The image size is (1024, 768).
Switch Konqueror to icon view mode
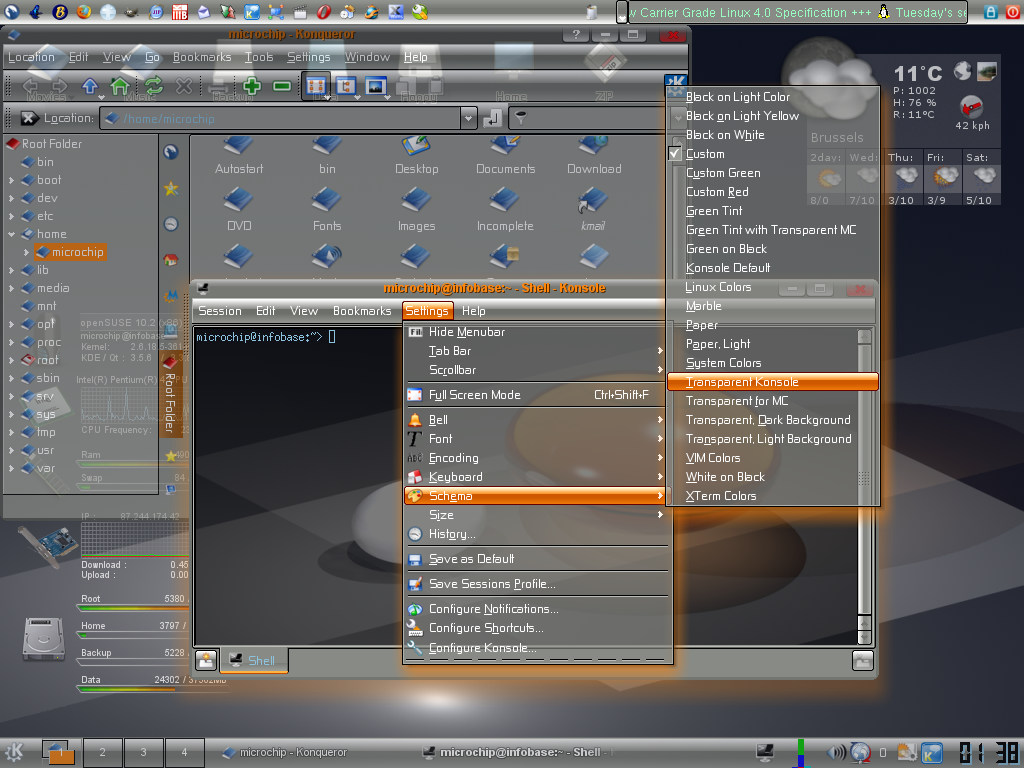click(316, 86)
